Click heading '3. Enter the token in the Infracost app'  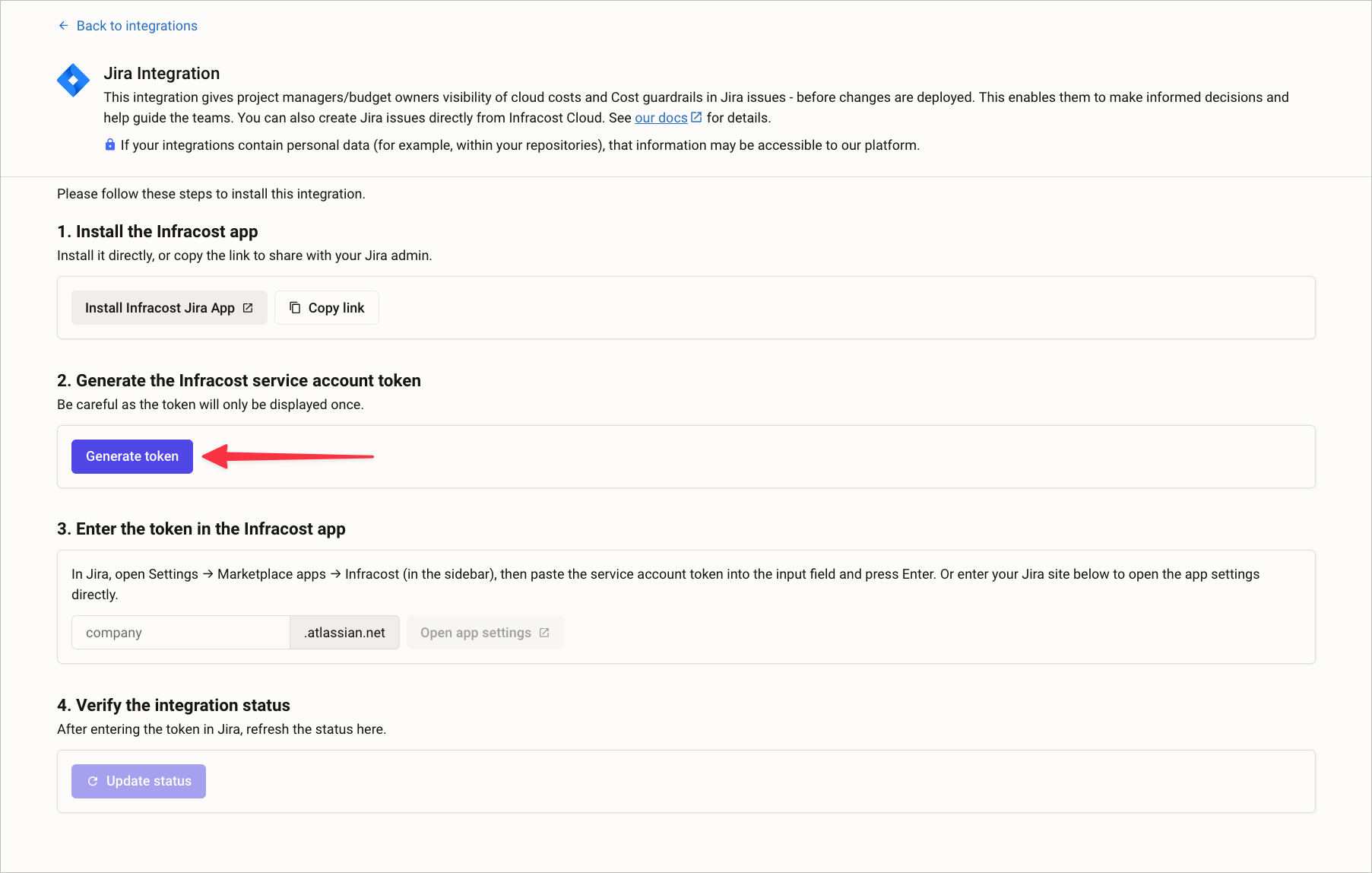click(201, 529)
